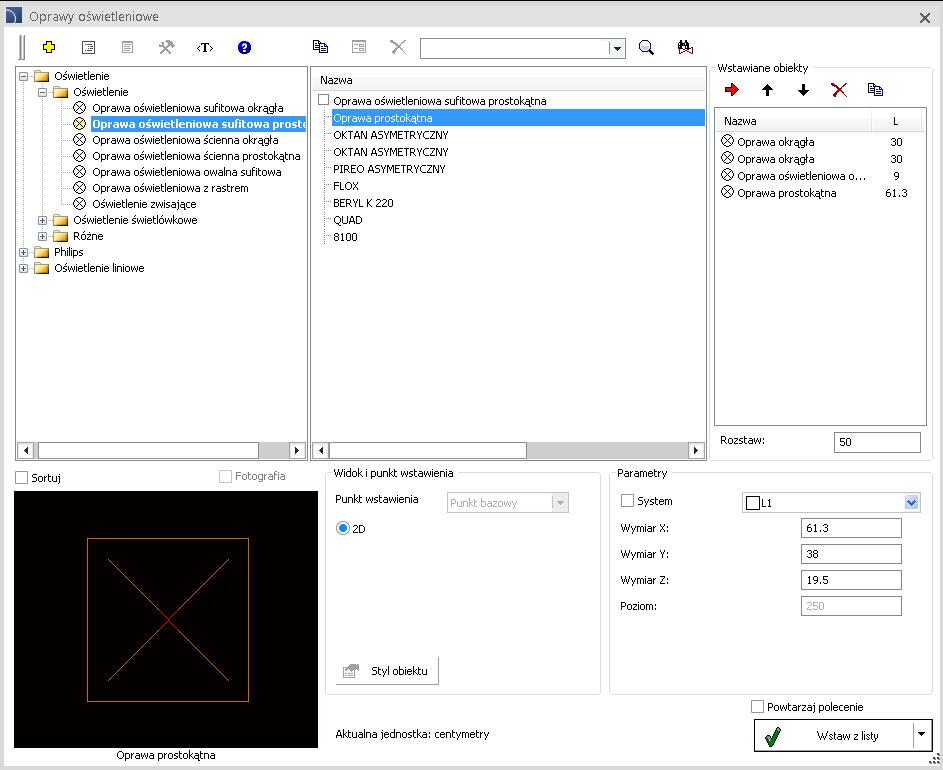Move inserted object up with black arrow
Image resolution: width=943 pixels, height=770 pixels.
[x=767, y=90]
